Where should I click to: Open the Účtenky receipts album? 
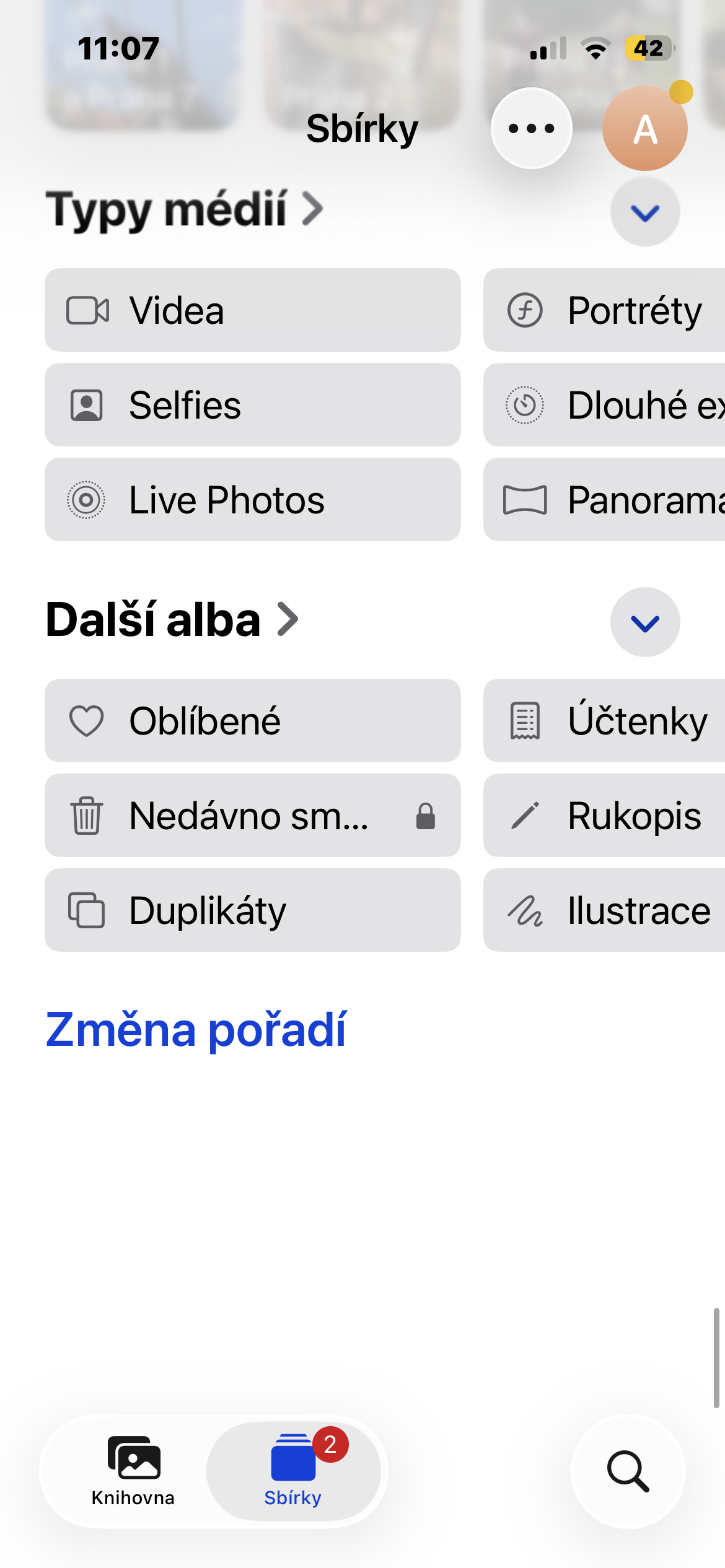point(604,721)
